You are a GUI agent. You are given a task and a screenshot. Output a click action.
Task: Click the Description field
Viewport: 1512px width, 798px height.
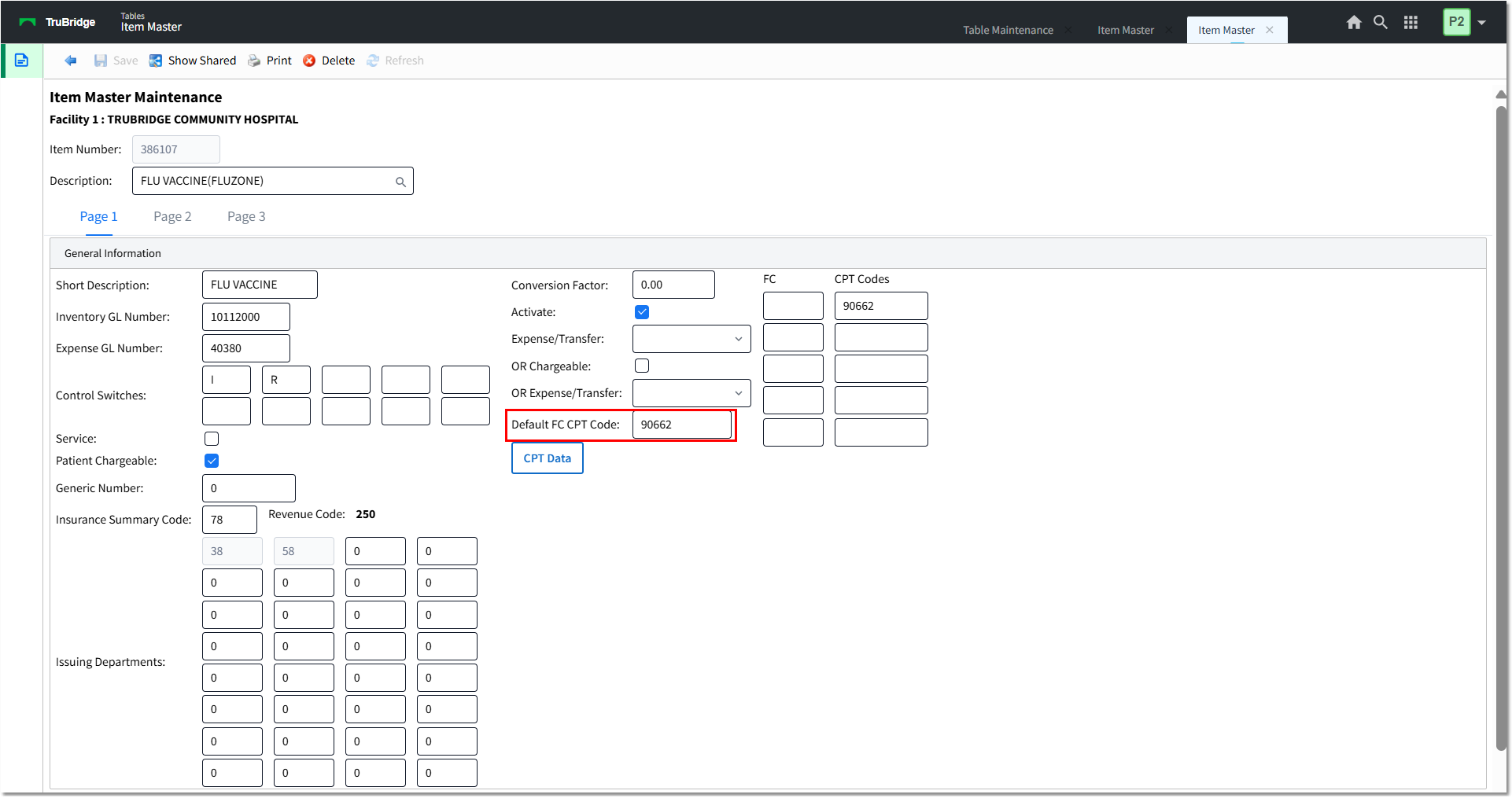pos(272,181)
